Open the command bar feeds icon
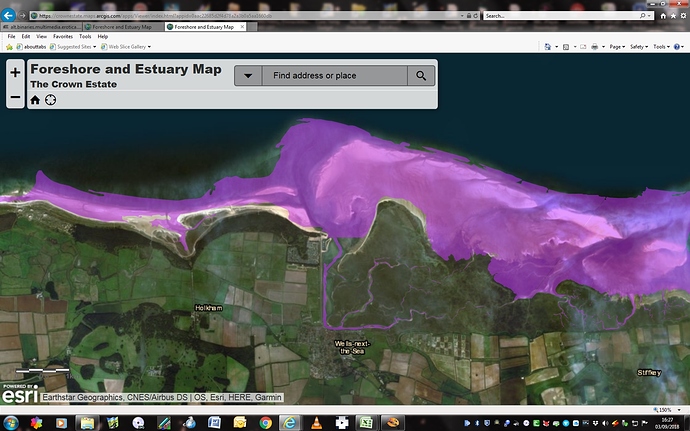The width and height of the screenshot is (690, 431). (566, 47)
